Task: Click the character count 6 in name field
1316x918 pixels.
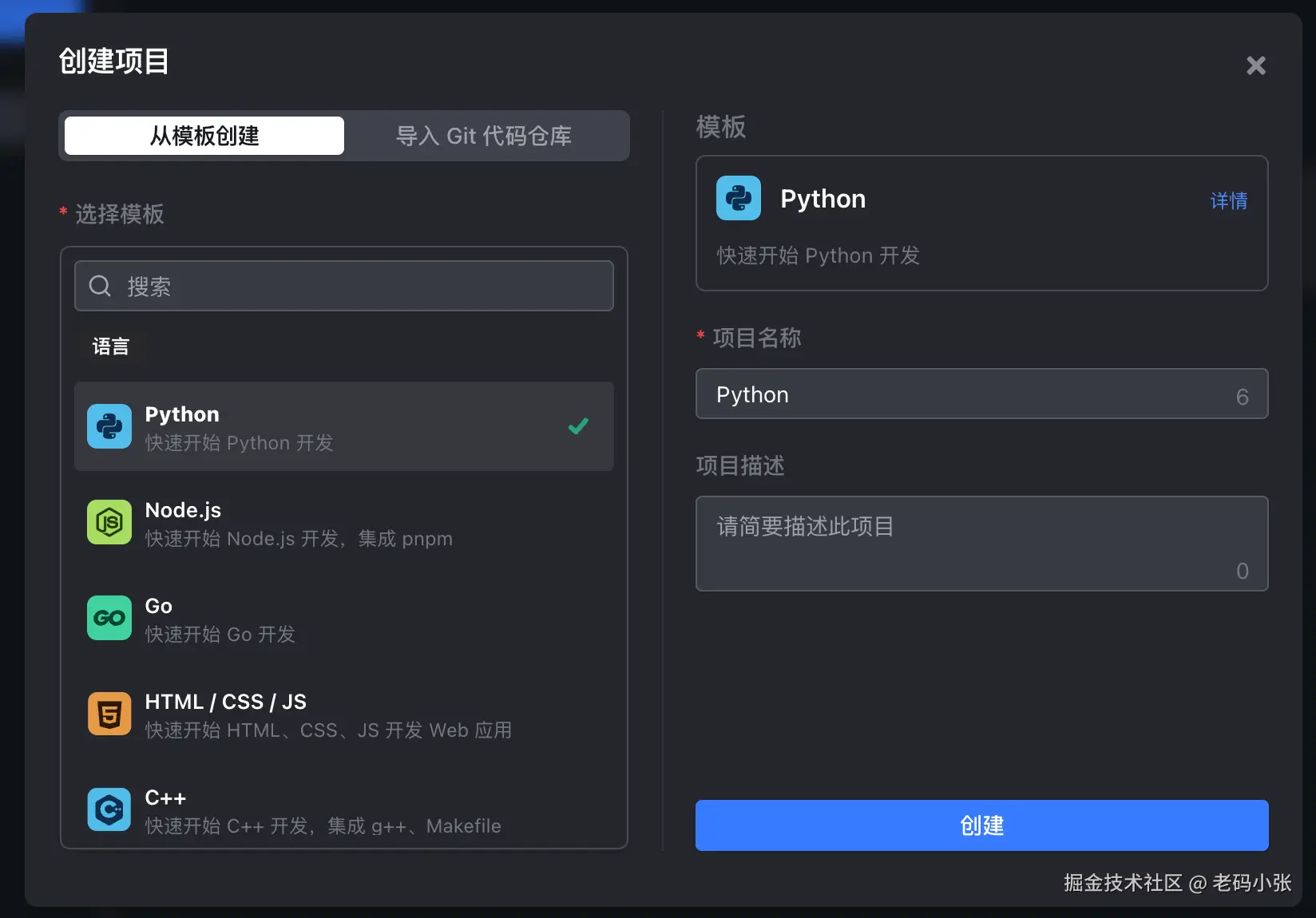Action: (1243, 397)
